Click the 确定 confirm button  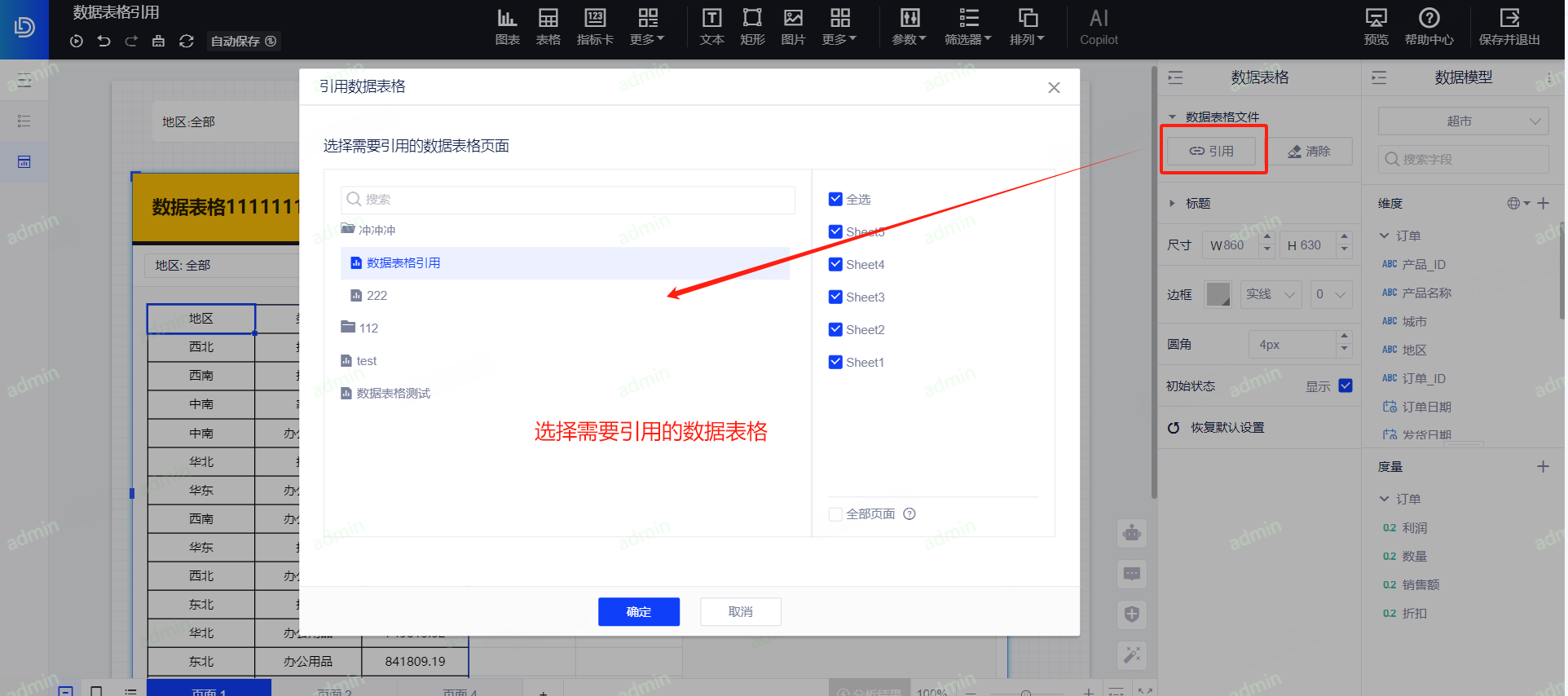[x=638, y=612]
